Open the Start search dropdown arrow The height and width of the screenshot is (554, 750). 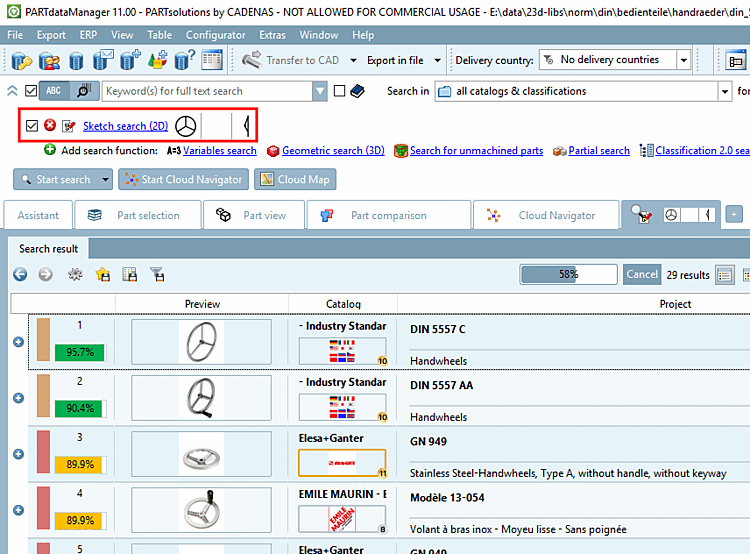105,179
